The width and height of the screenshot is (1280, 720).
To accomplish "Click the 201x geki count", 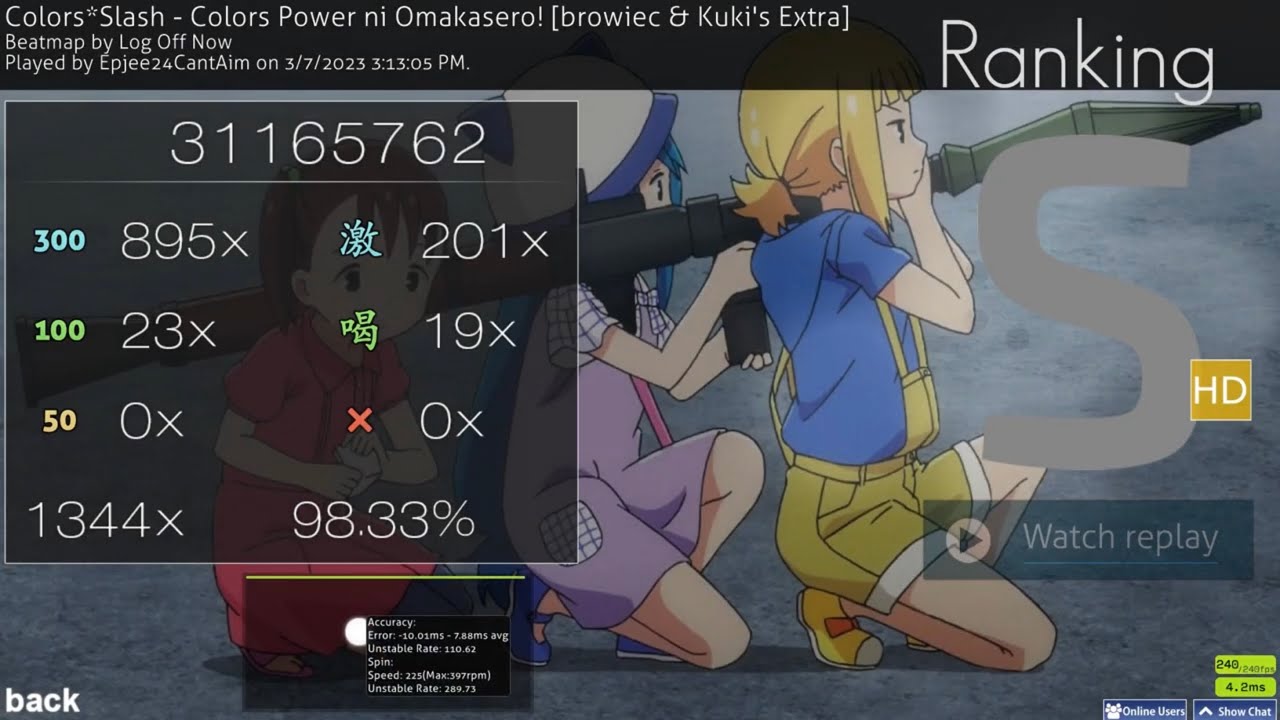I will click(485, 241).
